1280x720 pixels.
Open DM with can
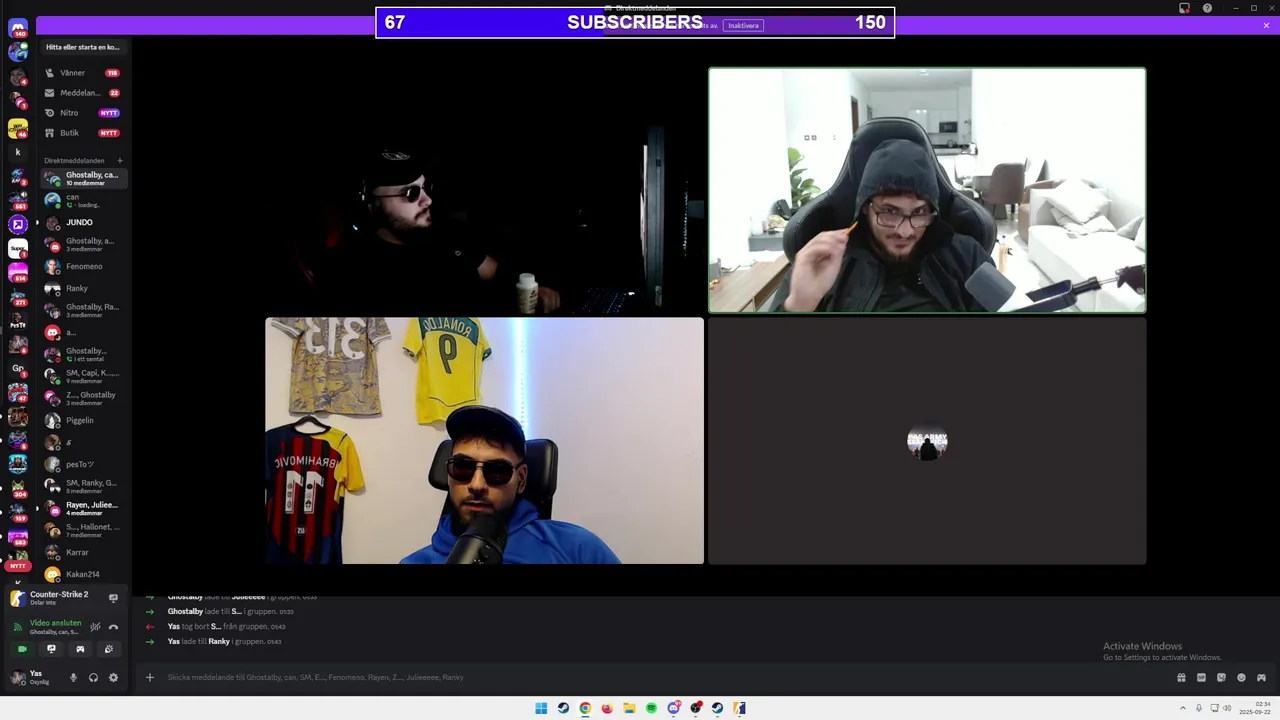tap(83, 200)
